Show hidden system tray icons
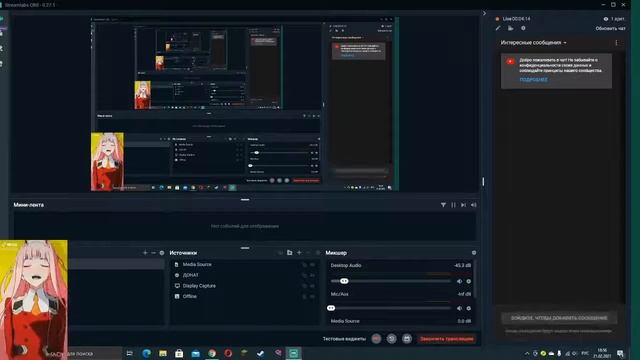 (527, 353)
